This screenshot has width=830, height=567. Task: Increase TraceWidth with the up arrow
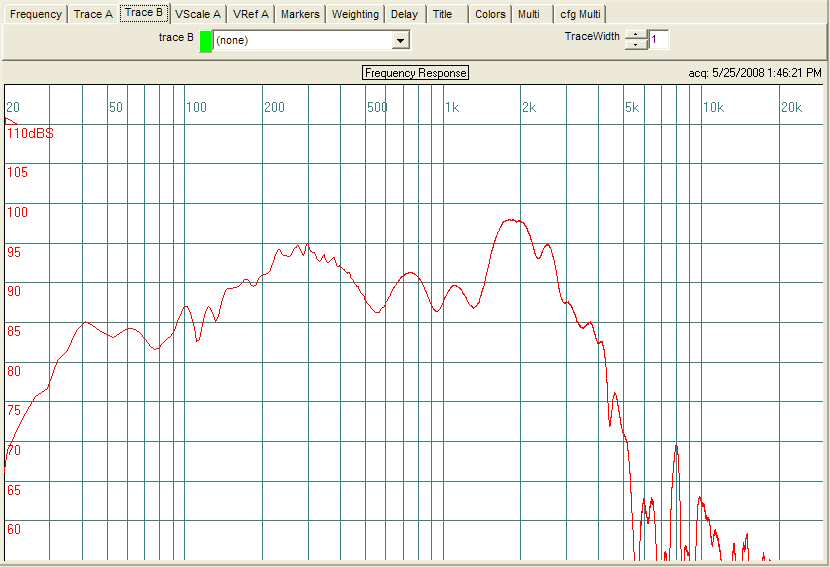click(636, 35)
